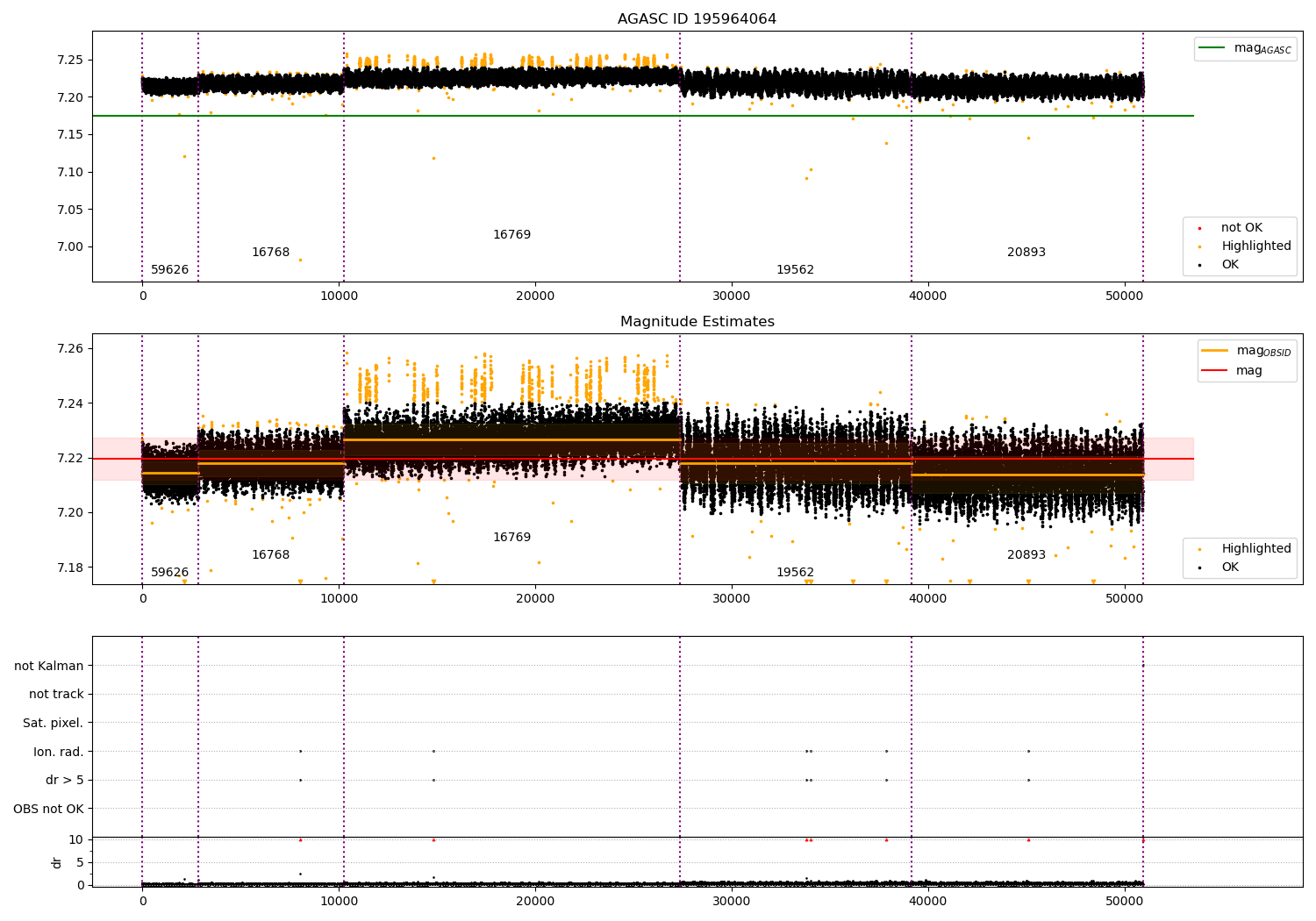Click obsid label 20893 in Magnitude Estimates plot

[x=1026, y=555]
